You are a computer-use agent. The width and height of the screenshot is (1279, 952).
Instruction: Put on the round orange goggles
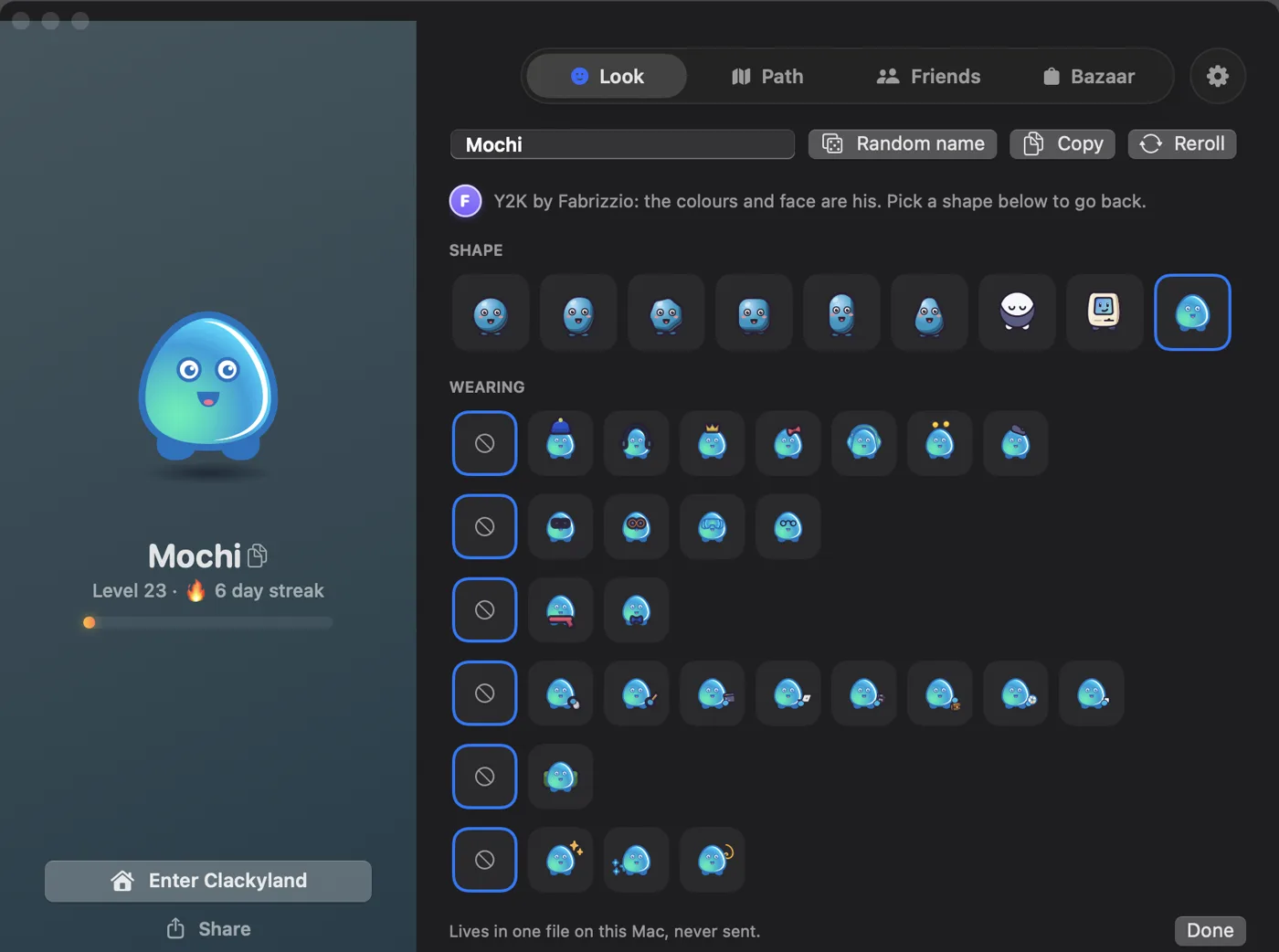pyautogui.click(x=637, y=526)
